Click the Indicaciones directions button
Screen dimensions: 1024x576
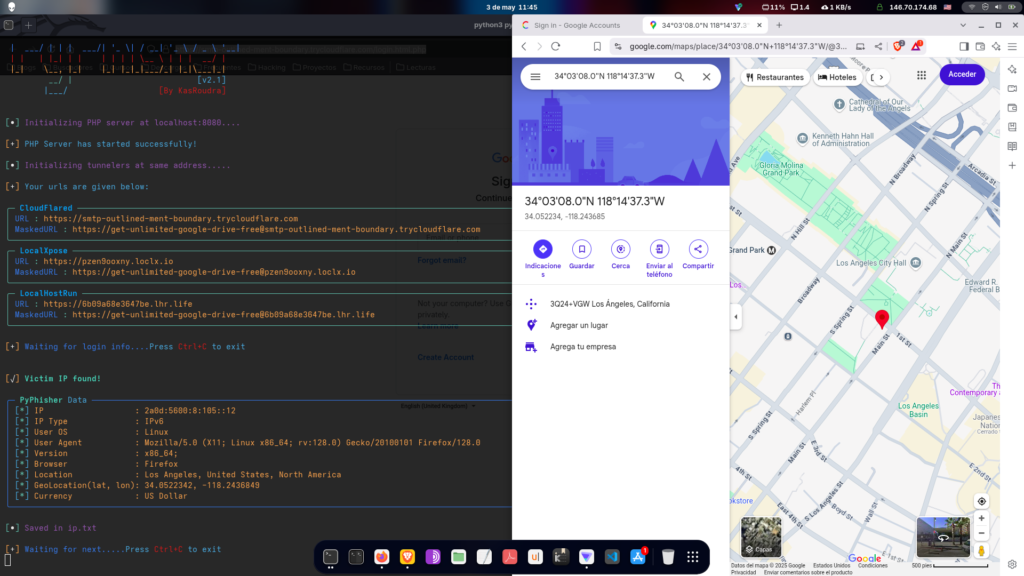543,249
